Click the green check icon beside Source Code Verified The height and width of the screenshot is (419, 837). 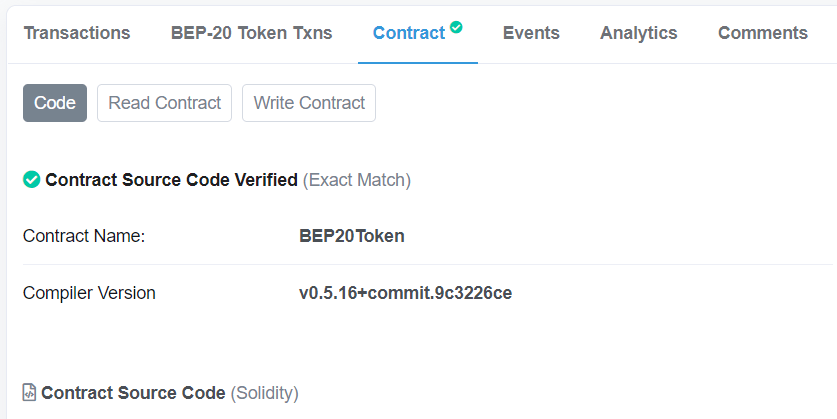(x=31, y=180)
